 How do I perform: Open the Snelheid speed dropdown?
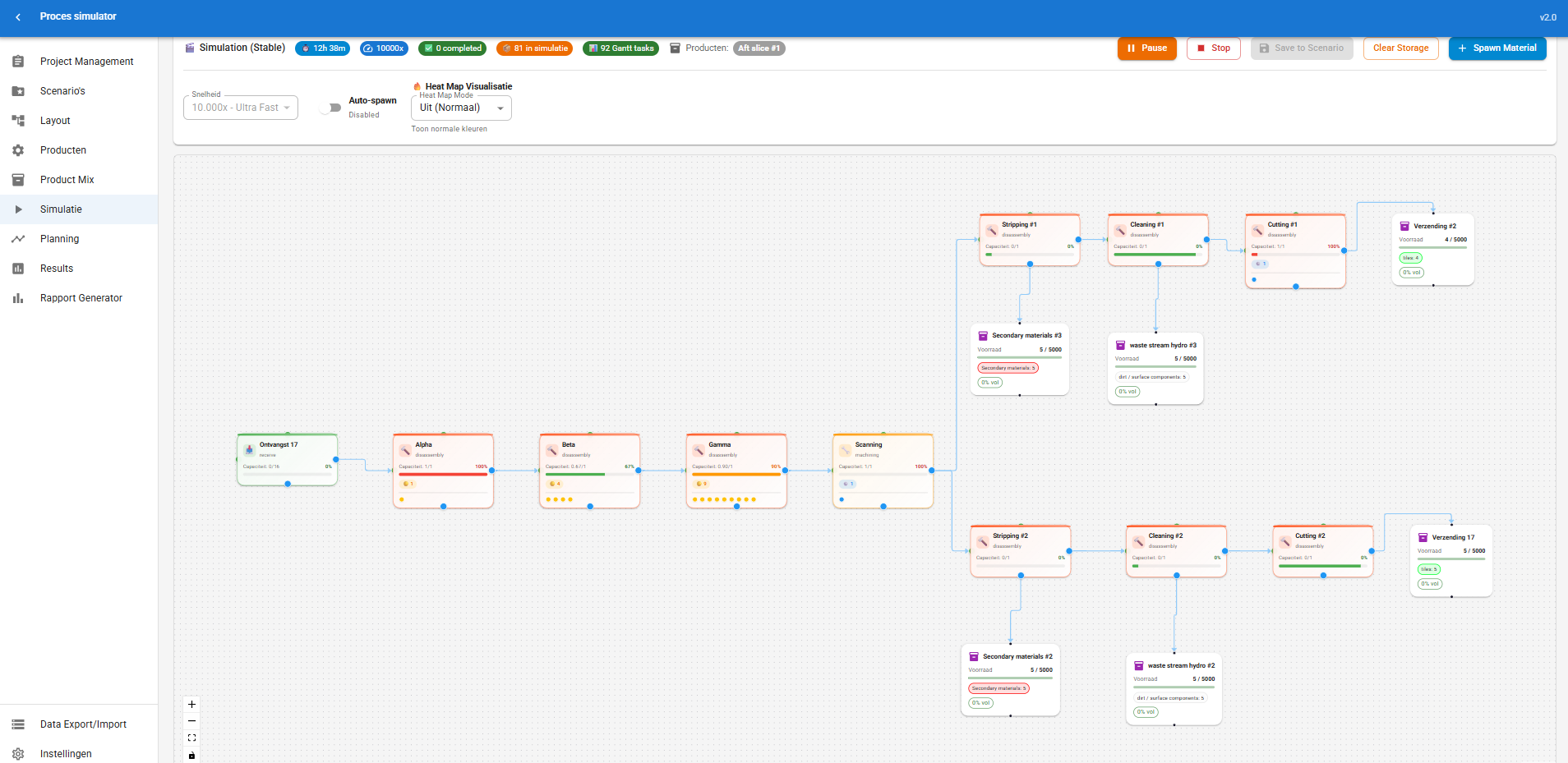click(x=240, y=108)
